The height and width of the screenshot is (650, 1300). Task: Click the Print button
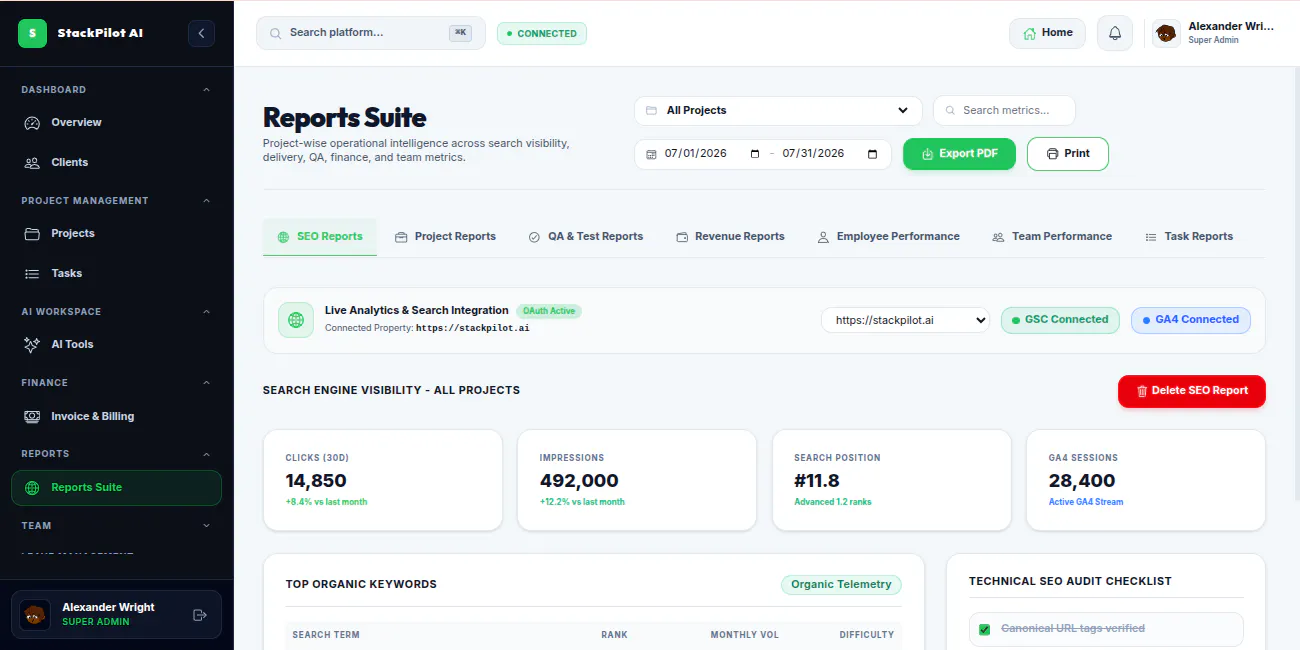[x=1068, y=154]
